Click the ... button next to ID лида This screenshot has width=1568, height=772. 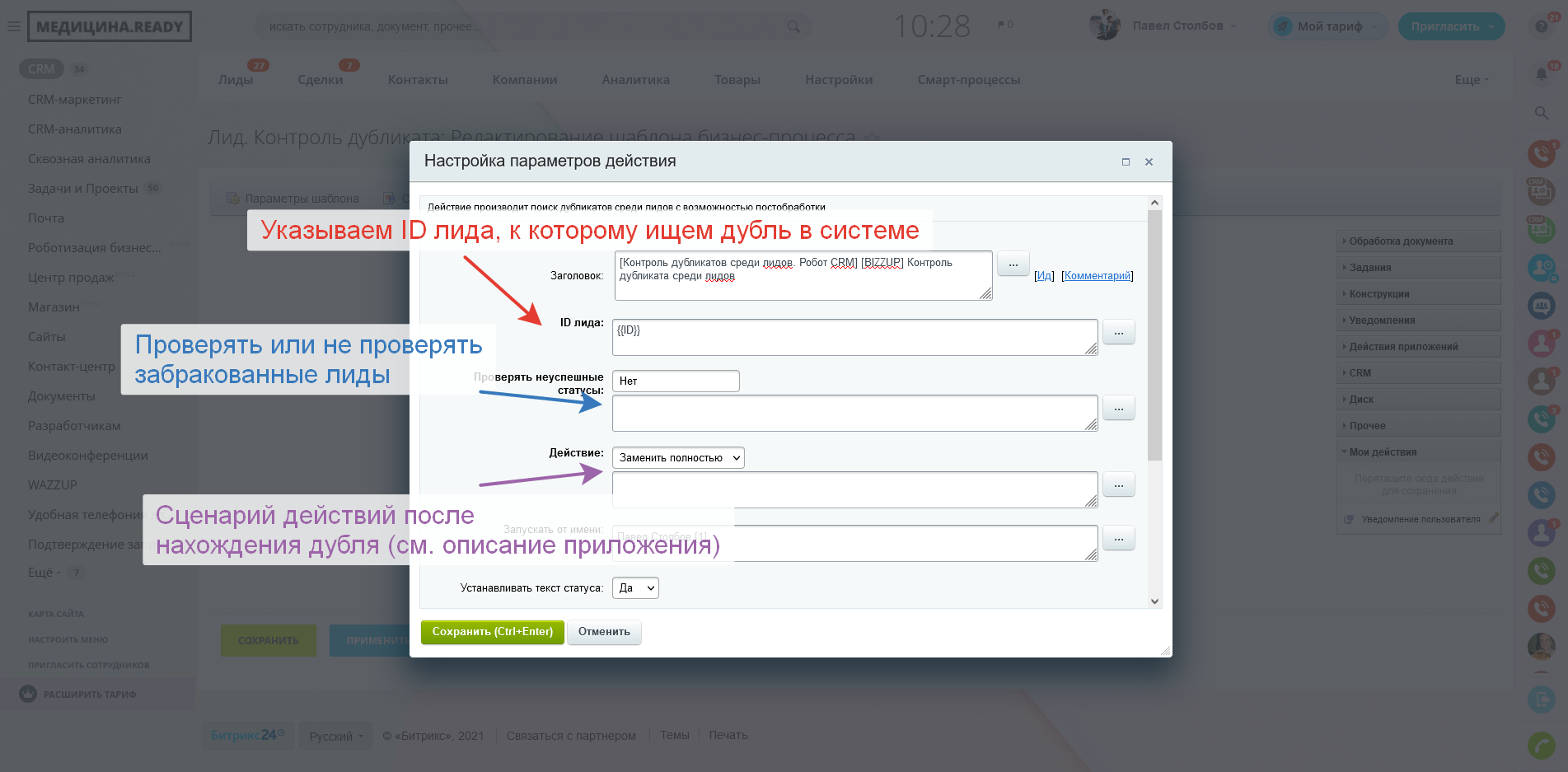coord(1119,332)
